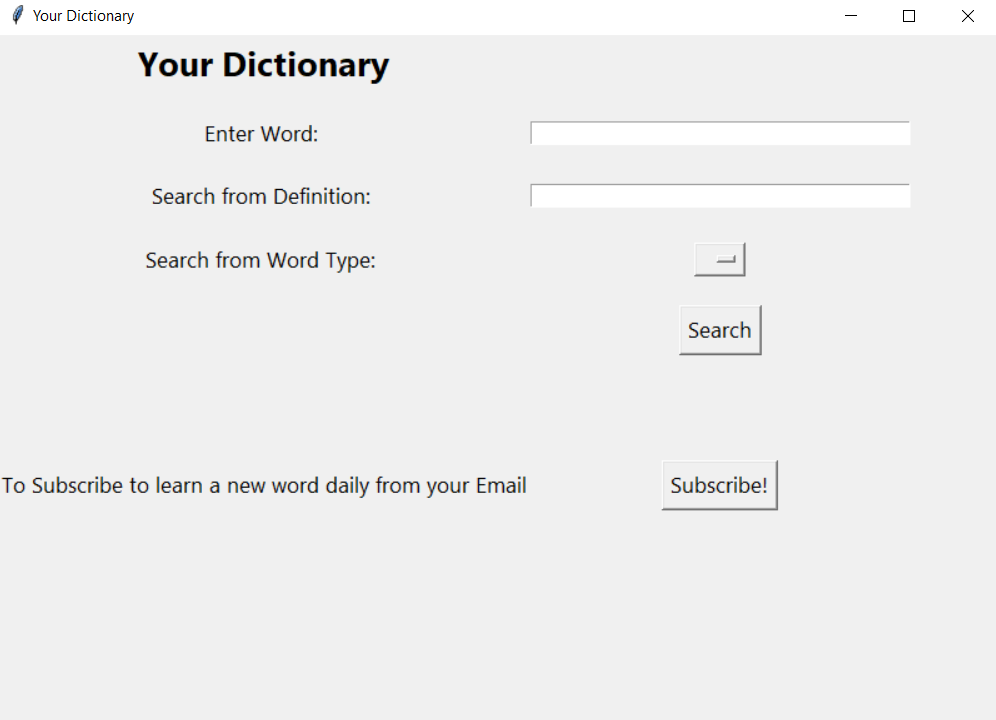Click the window title bar
996x720 pixels.
(x=450, y=15)
